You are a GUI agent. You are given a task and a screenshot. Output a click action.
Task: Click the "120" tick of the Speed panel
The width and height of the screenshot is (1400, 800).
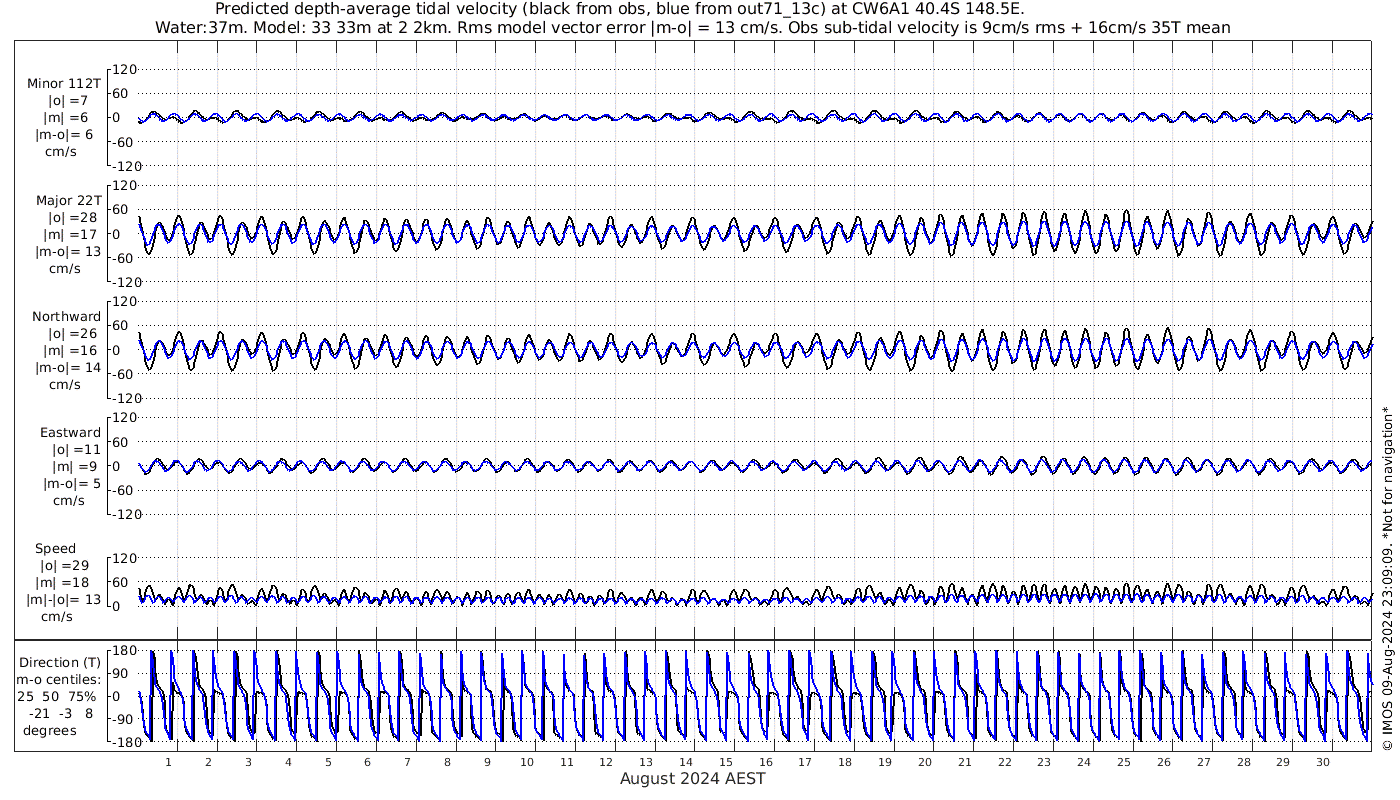click(124, 557)
